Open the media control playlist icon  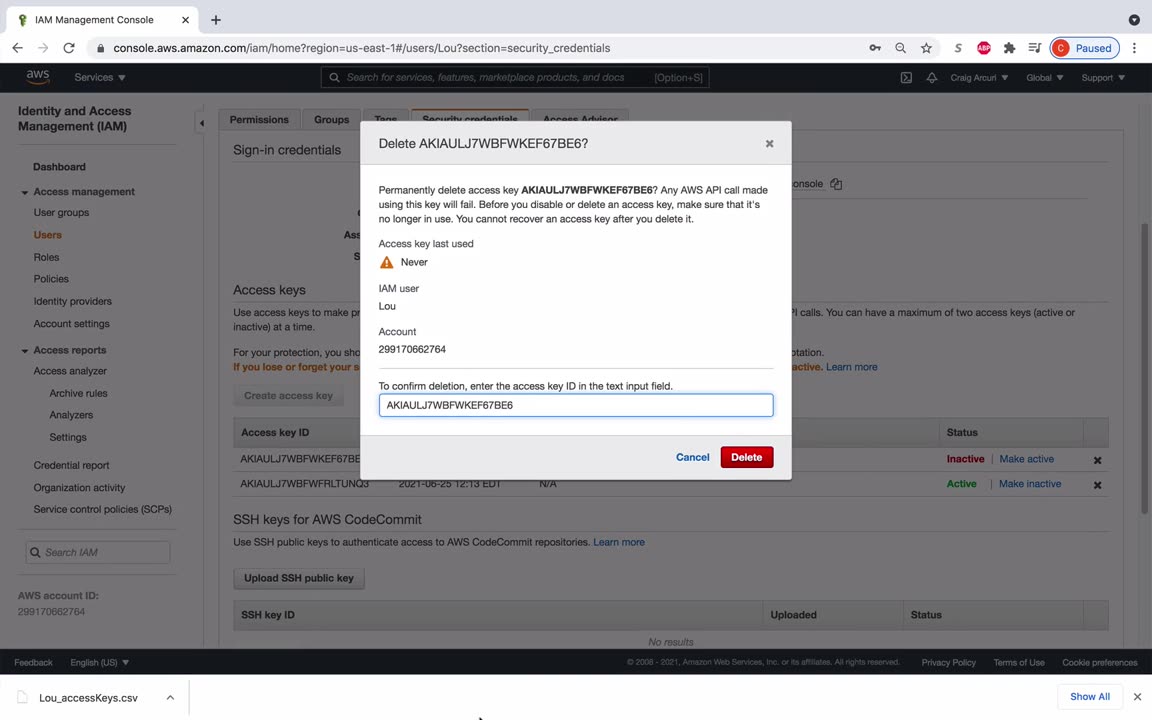(1034, 48)
